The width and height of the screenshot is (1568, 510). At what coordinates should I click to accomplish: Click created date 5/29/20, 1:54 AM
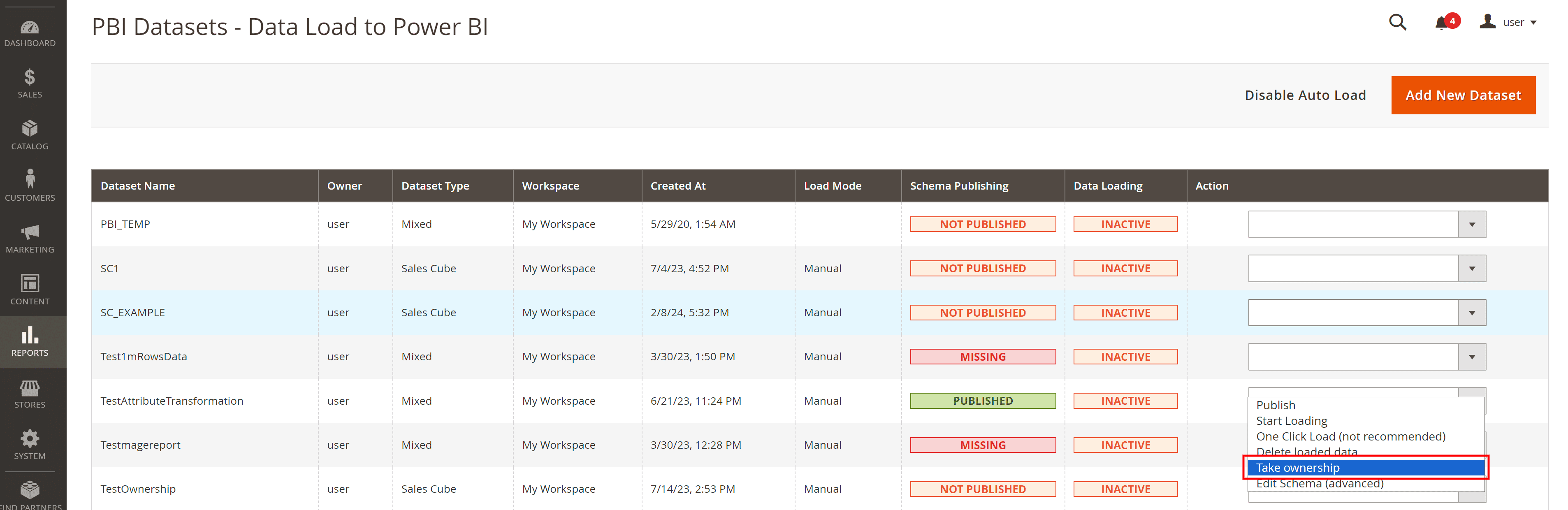(693, 225)
